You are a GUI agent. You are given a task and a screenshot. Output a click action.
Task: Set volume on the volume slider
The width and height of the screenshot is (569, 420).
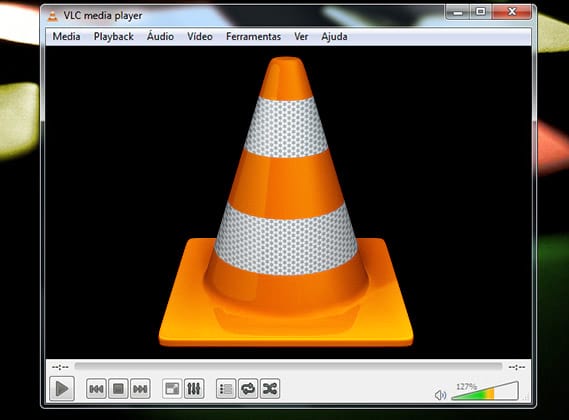(x=485, y=391)
